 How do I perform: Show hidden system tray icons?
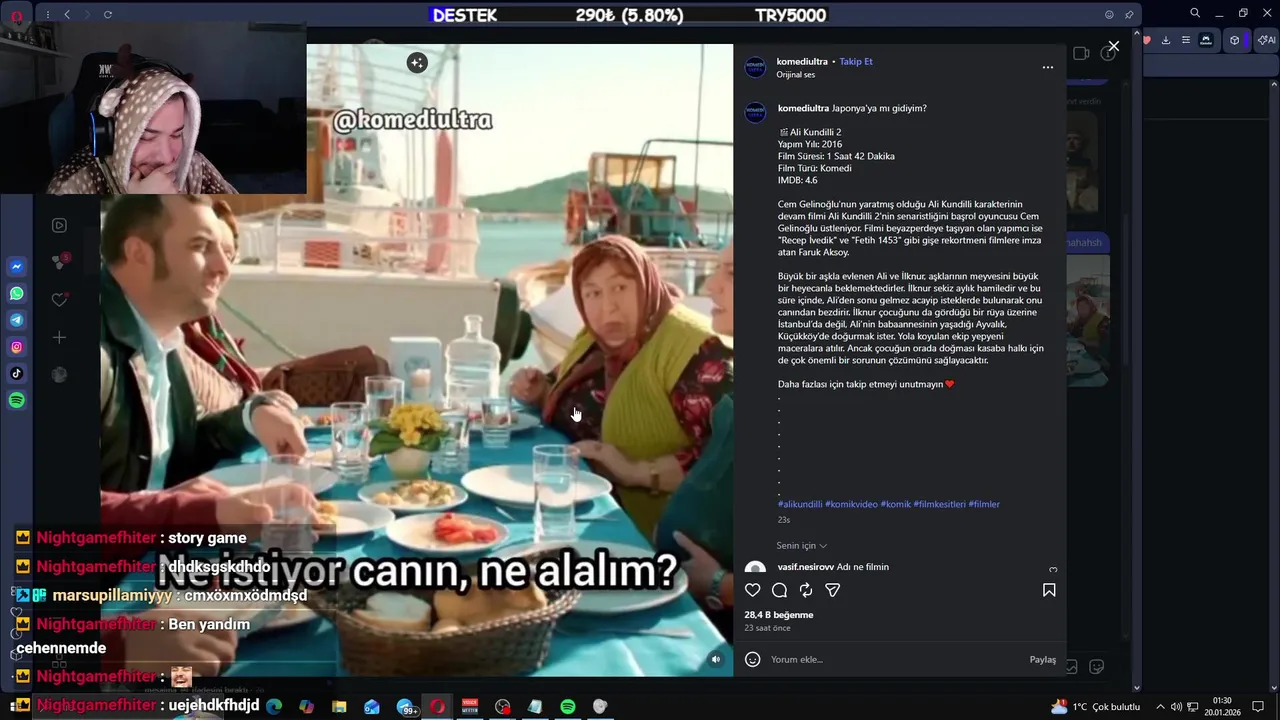click(x=1160, y=706)
